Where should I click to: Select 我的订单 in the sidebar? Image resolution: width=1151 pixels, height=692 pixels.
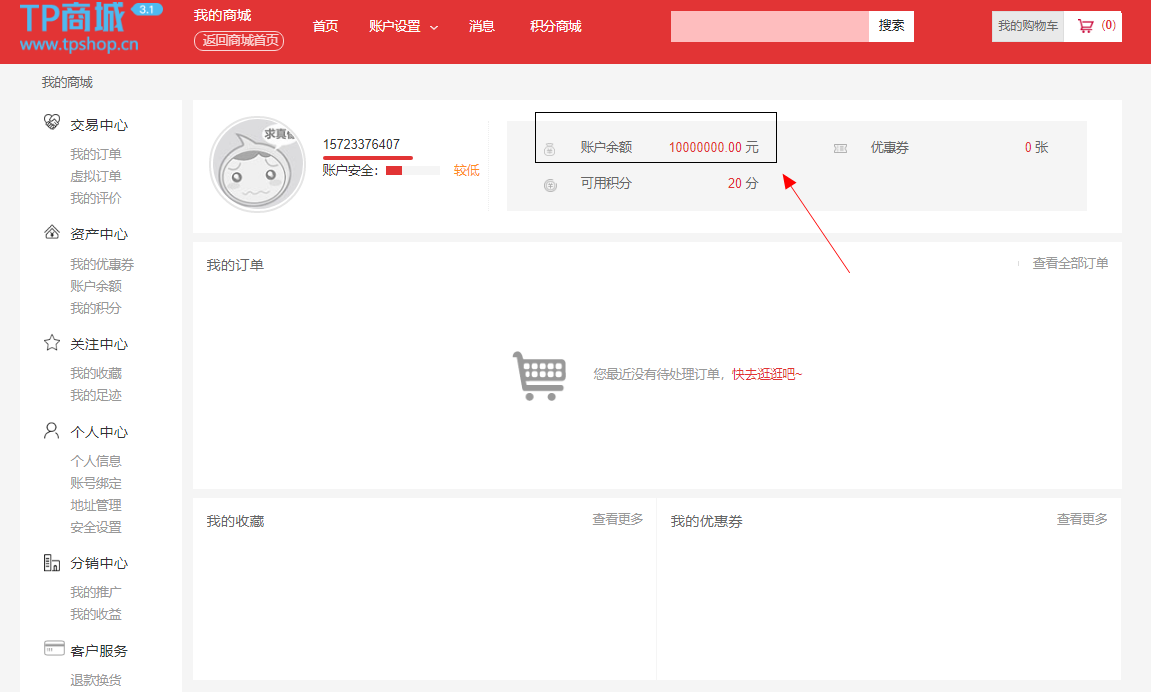coord(96,154)
